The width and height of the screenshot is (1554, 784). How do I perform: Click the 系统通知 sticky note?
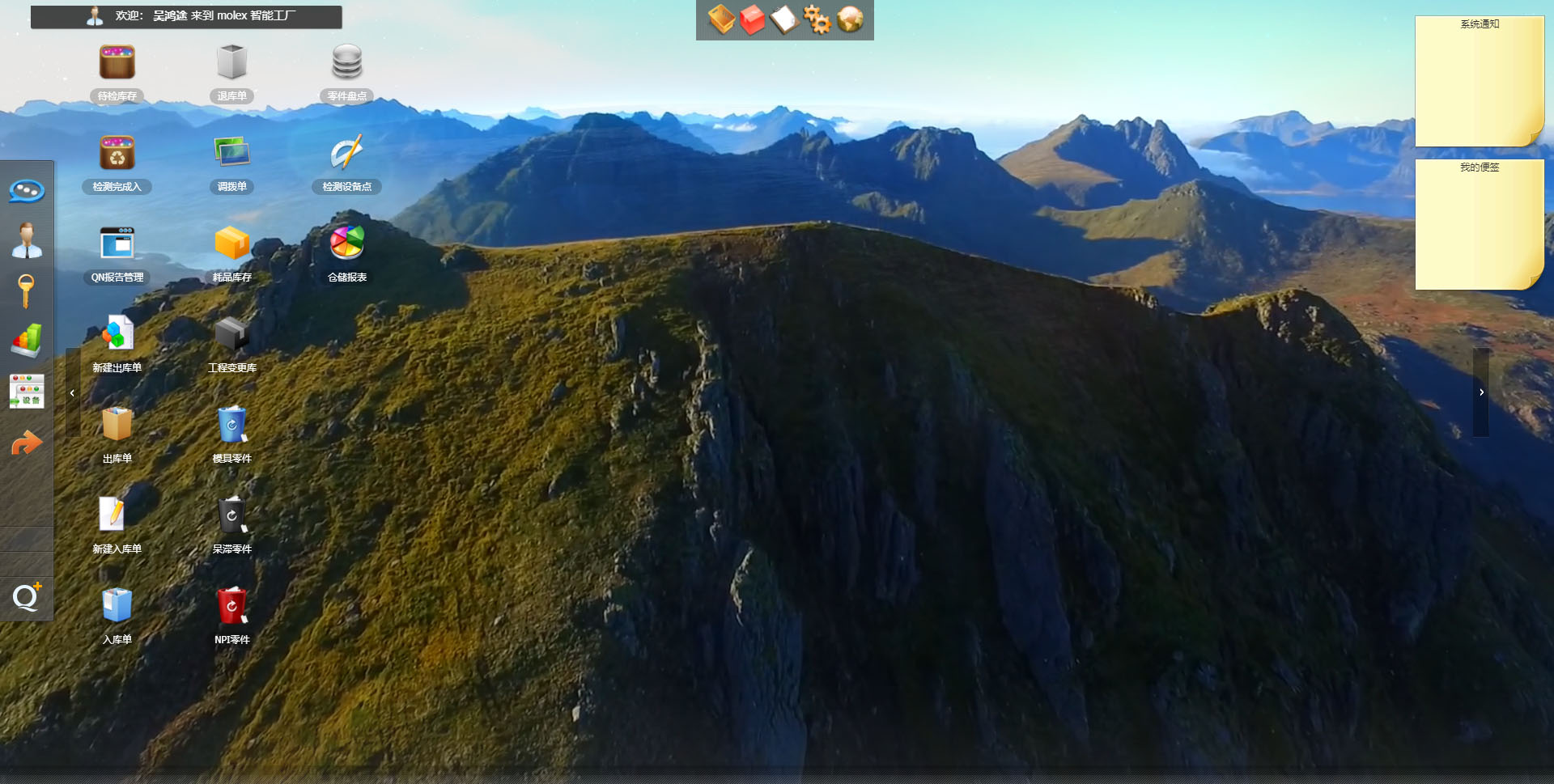1479,81
